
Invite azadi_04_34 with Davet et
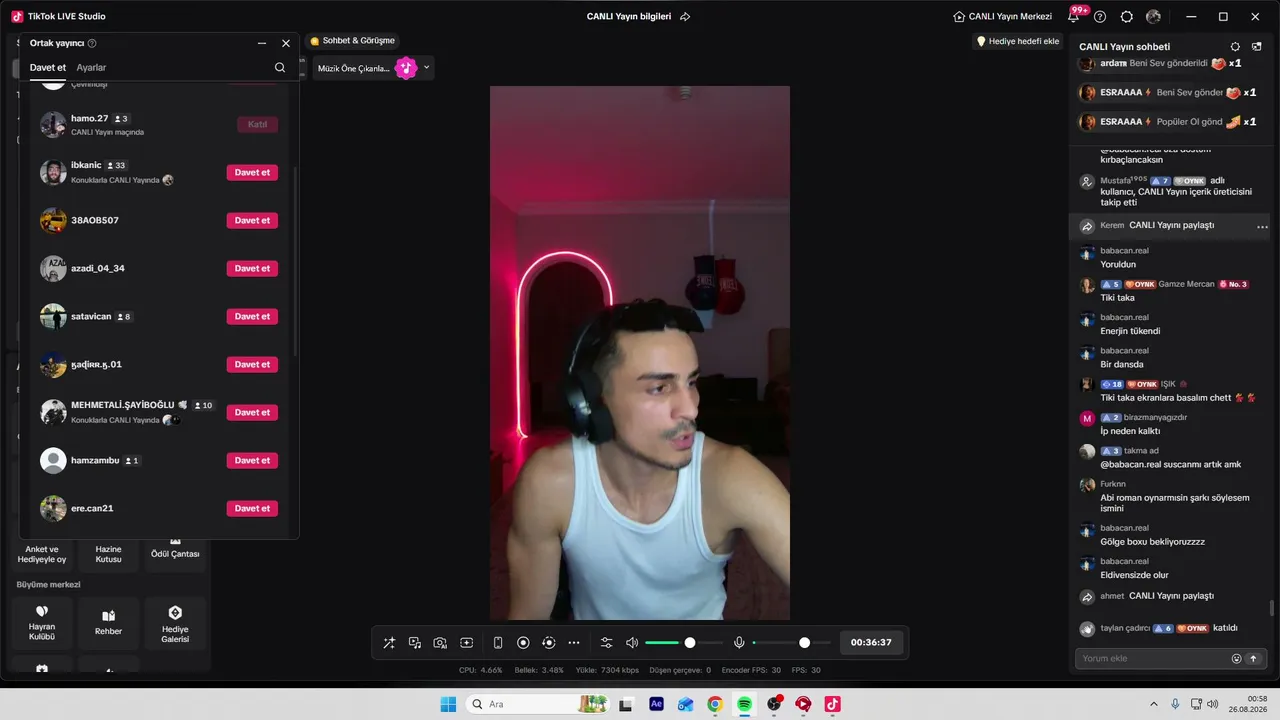[252, 268]
